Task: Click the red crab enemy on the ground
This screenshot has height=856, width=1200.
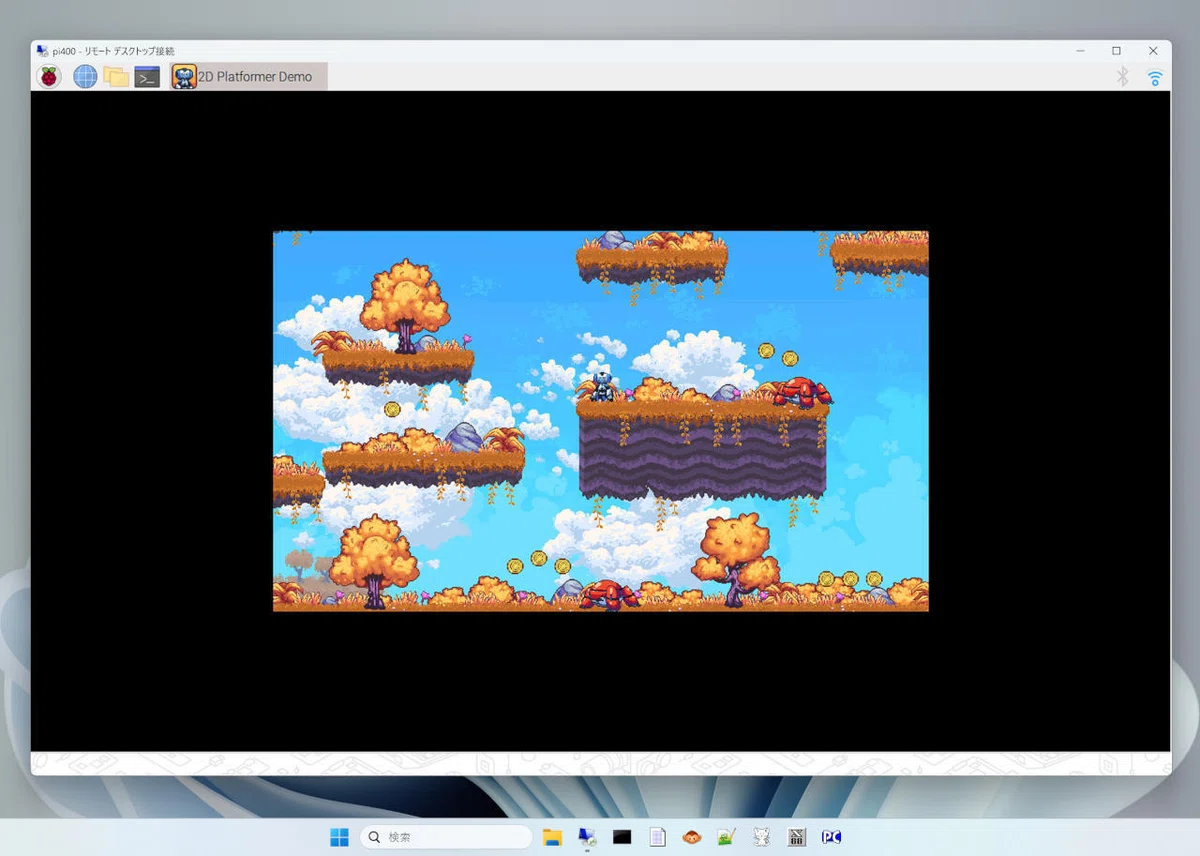Action: click(x=609, y=595)
